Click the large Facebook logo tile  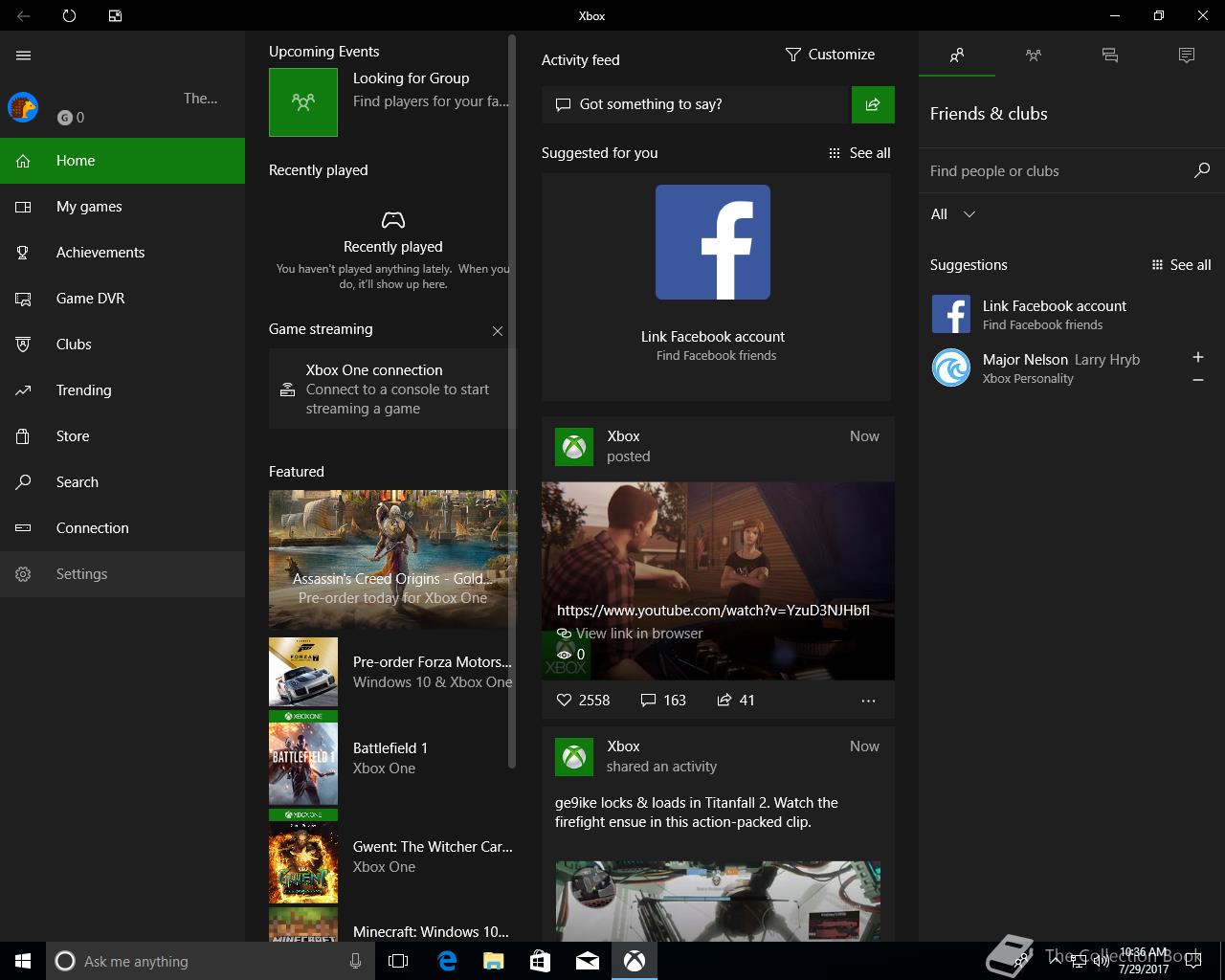(713, 242)
